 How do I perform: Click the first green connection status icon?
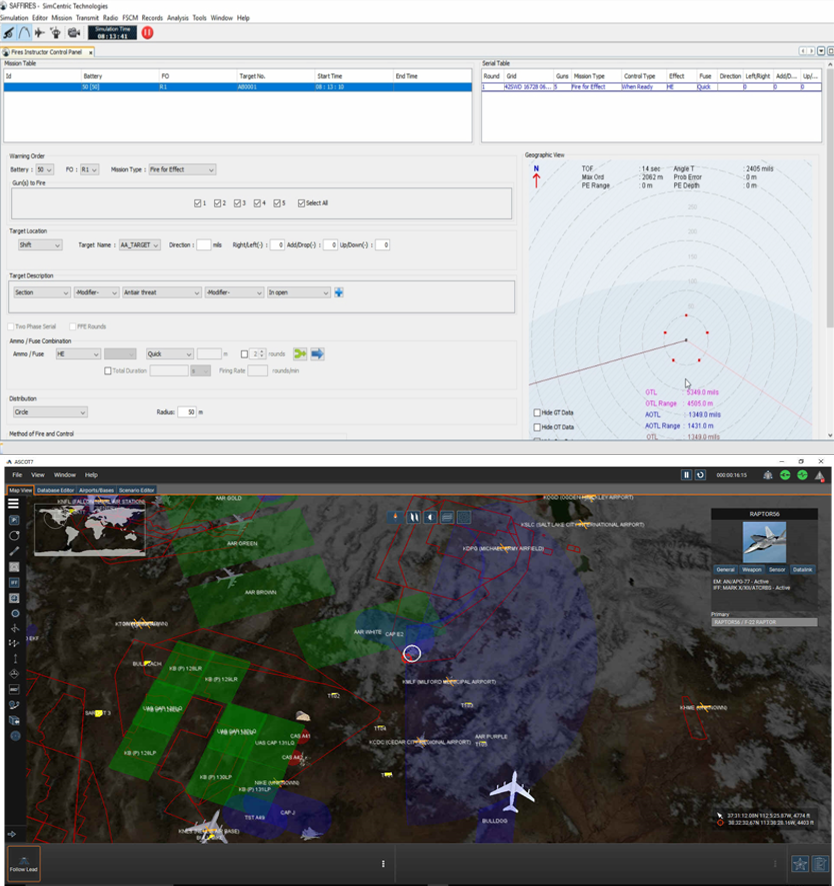pos(785,475)
